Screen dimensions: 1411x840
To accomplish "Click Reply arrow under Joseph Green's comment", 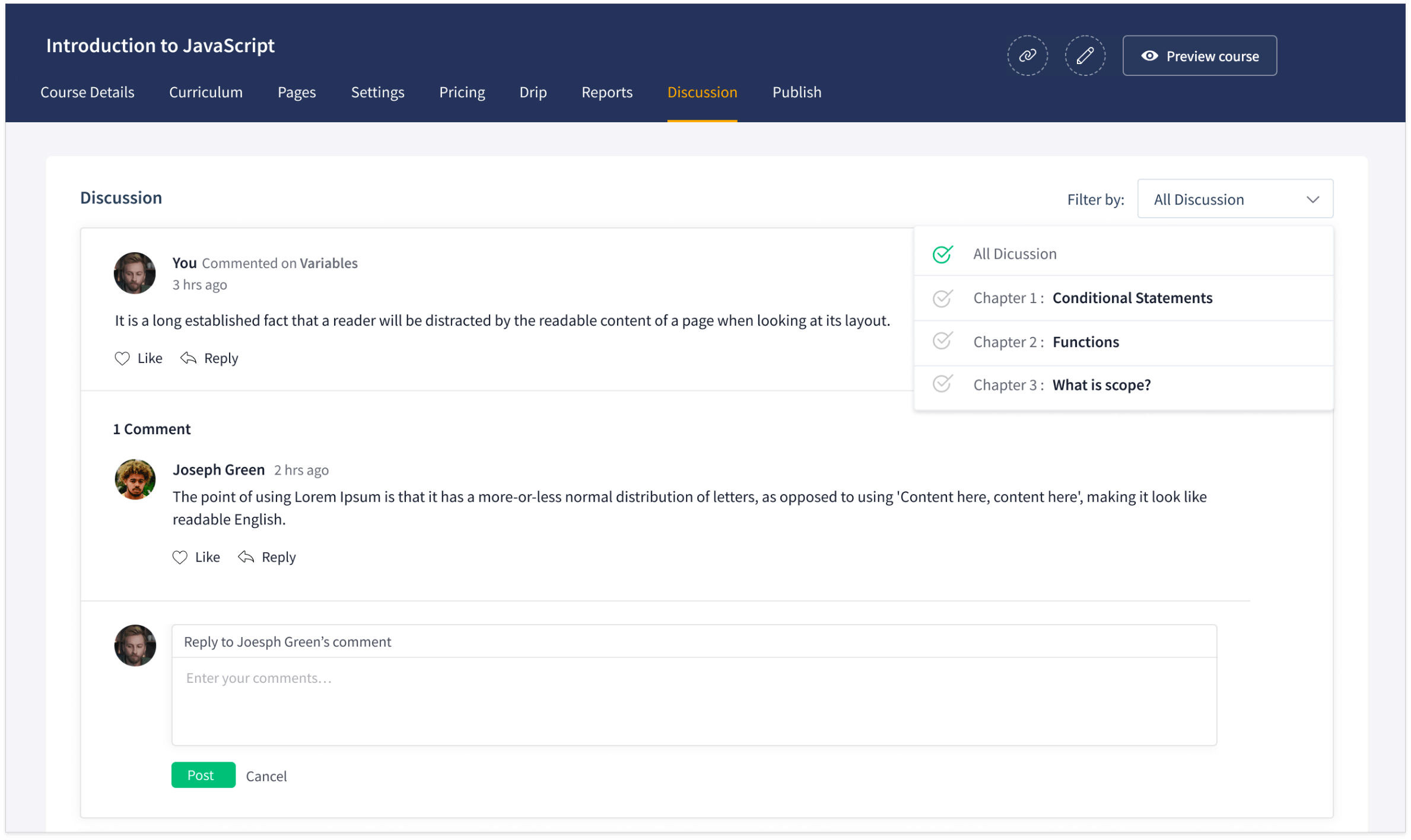I will (x=246, y=557).
